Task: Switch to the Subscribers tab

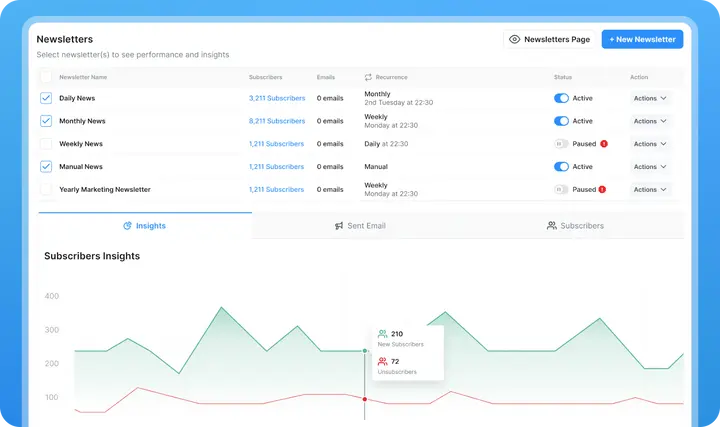Action: point(575,225)
